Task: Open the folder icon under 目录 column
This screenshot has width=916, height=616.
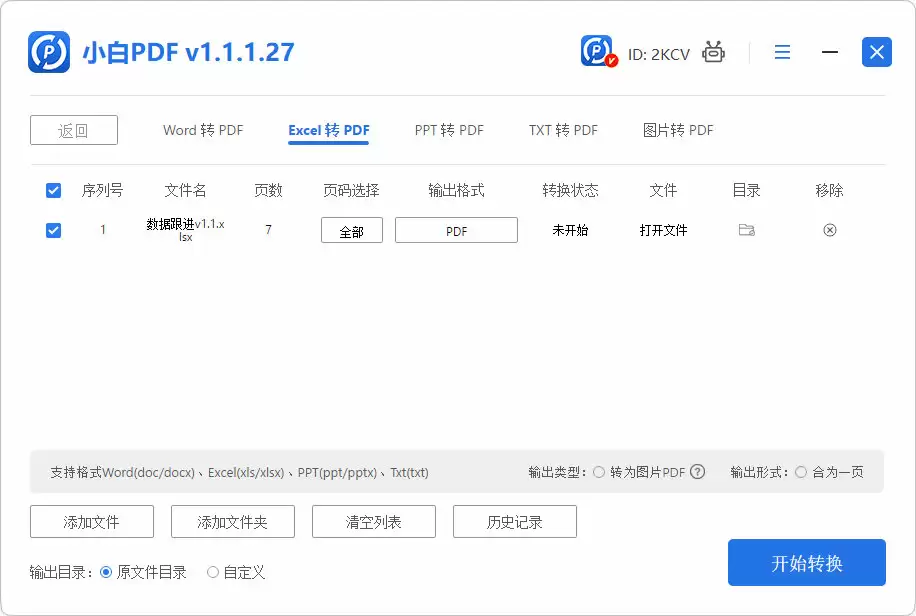Action: tap(745, 230)
